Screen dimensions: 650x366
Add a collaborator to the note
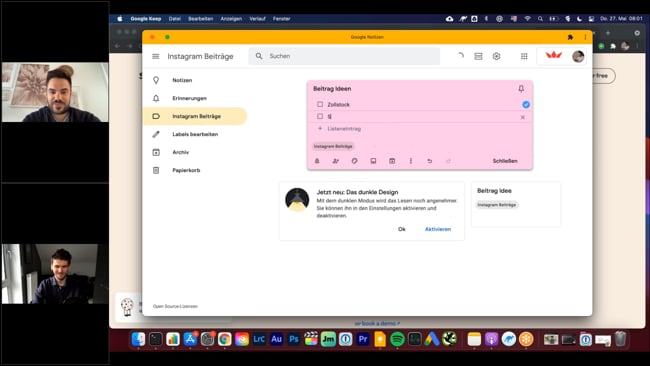click(336, 161)
